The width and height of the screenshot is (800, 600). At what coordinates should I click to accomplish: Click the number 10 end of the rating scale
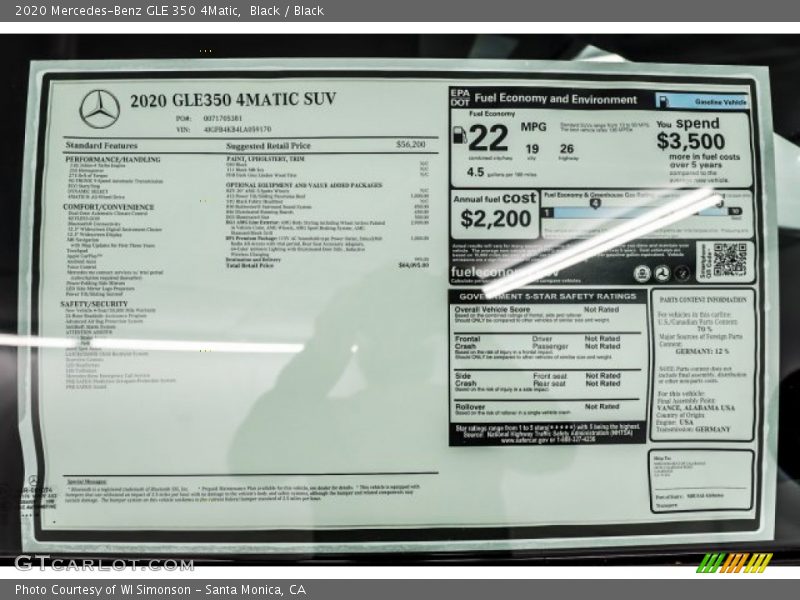(x=735, y=211)
